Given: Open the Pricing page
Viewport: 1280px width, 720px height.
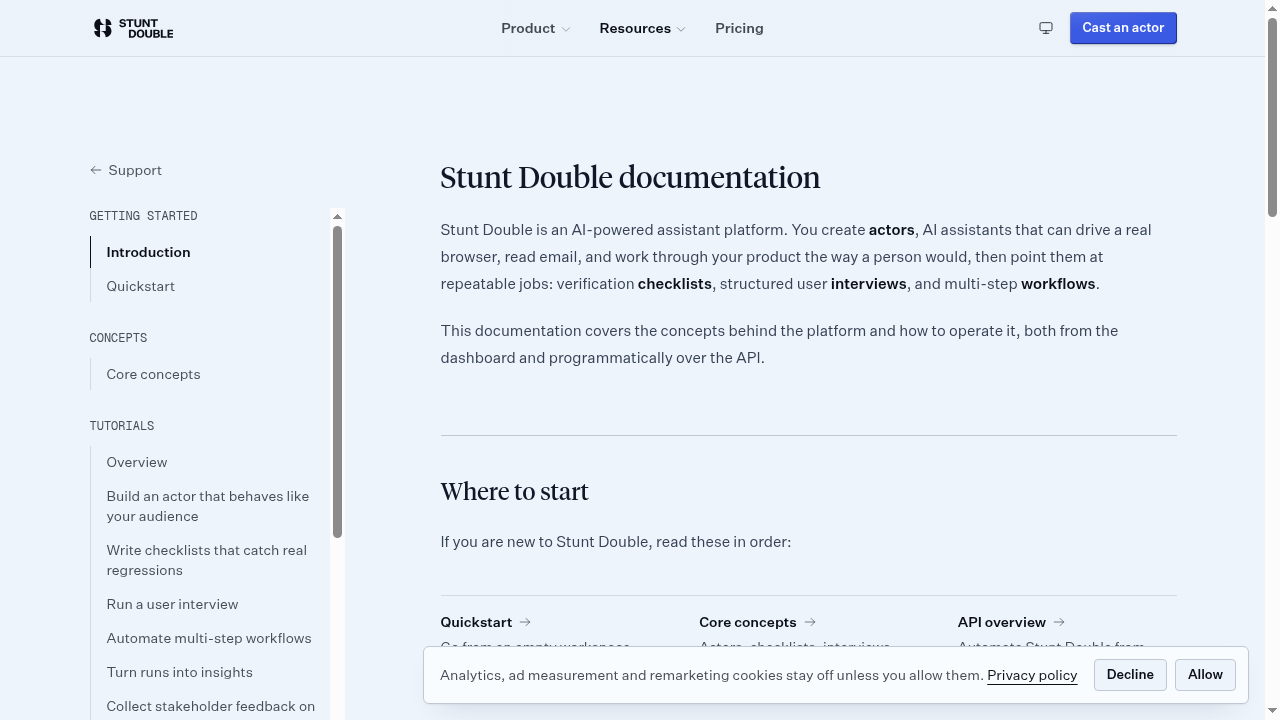Looking at the screenshot, I should pyautogui.click(x=739, y=28).
